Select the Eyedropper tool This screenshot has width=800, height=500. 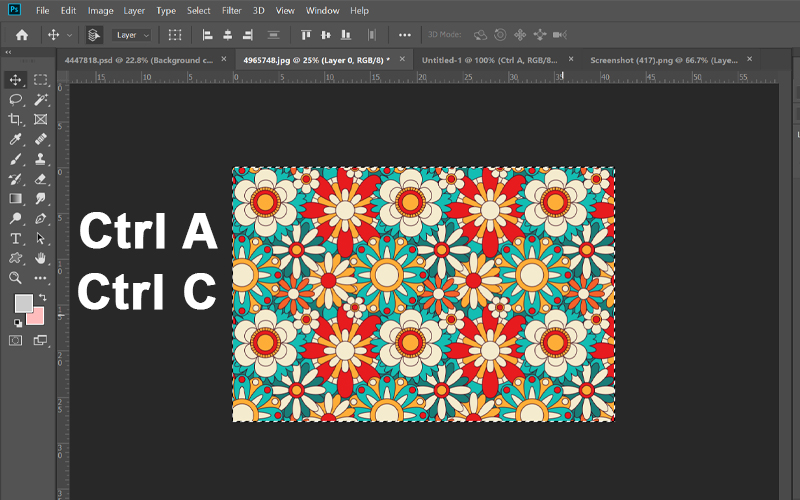tap(15, 139)
